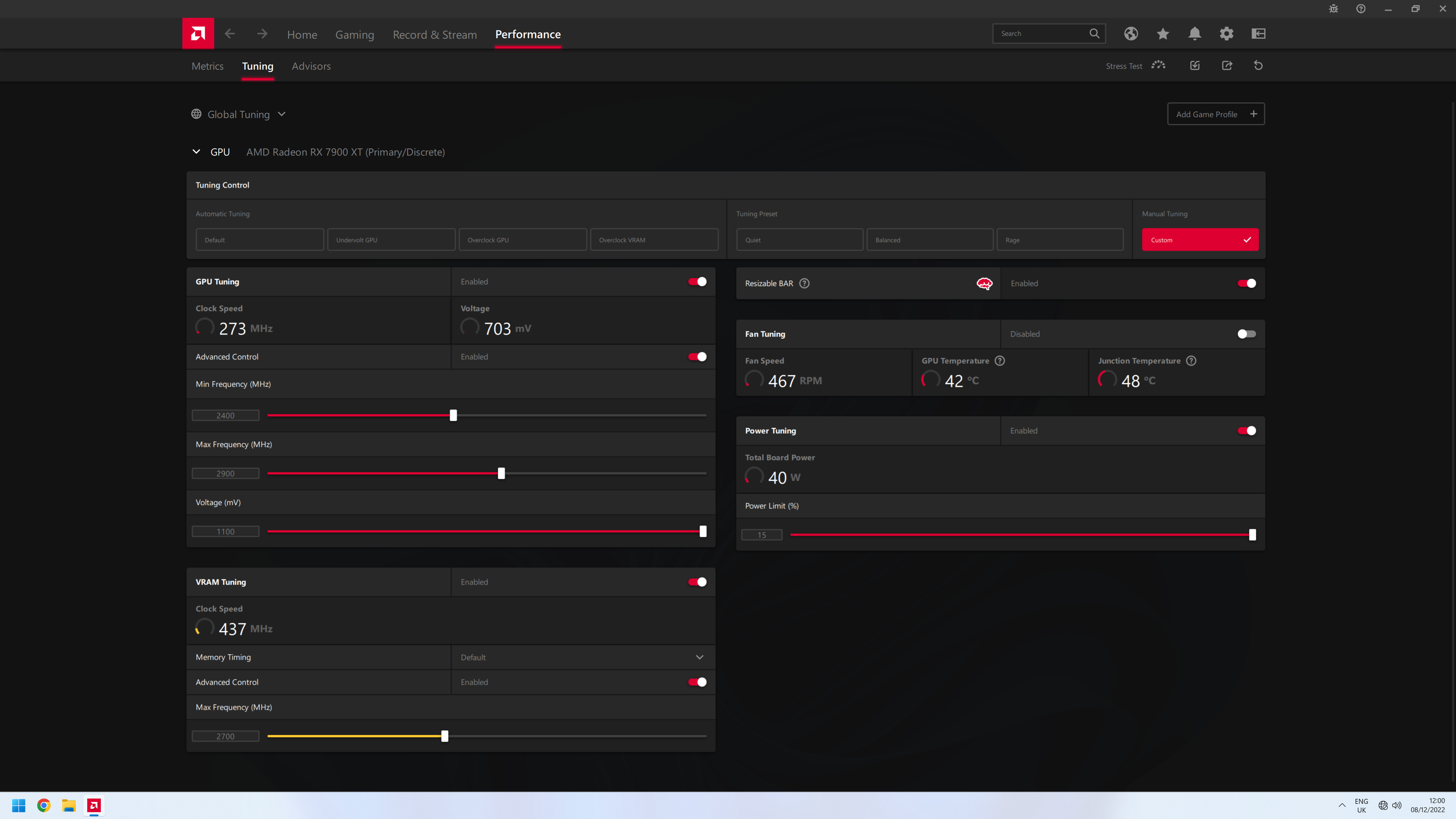
Task: Click the reset tuning icon
Action: click(1258, 66)
